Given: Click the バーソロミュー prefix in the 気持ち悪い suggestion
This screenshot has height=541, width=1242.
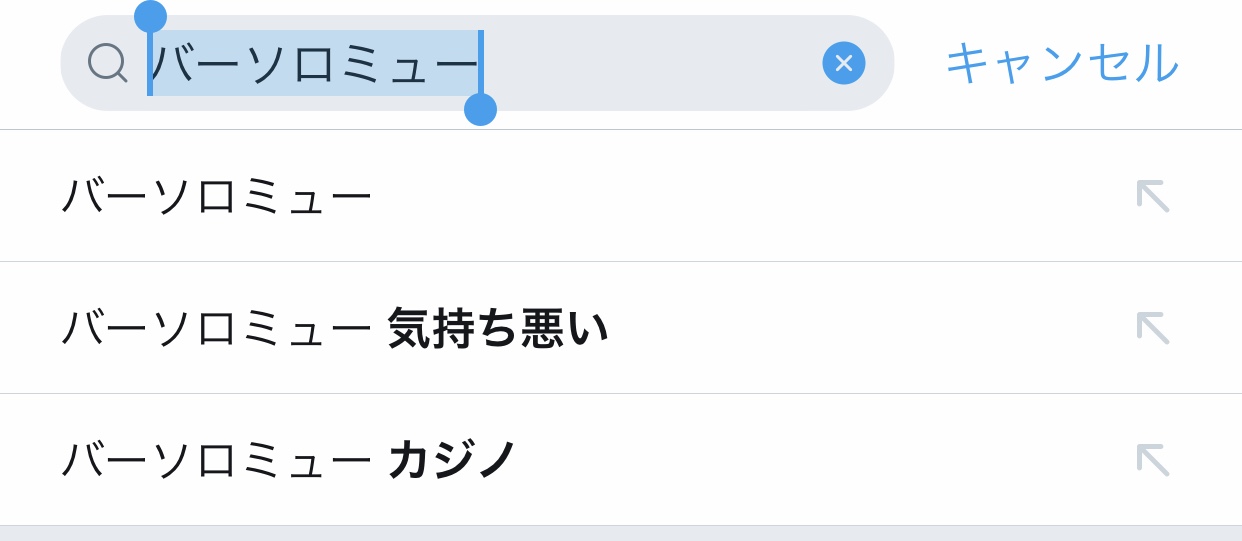Looking at the screenshot, I should pos(216,328).
